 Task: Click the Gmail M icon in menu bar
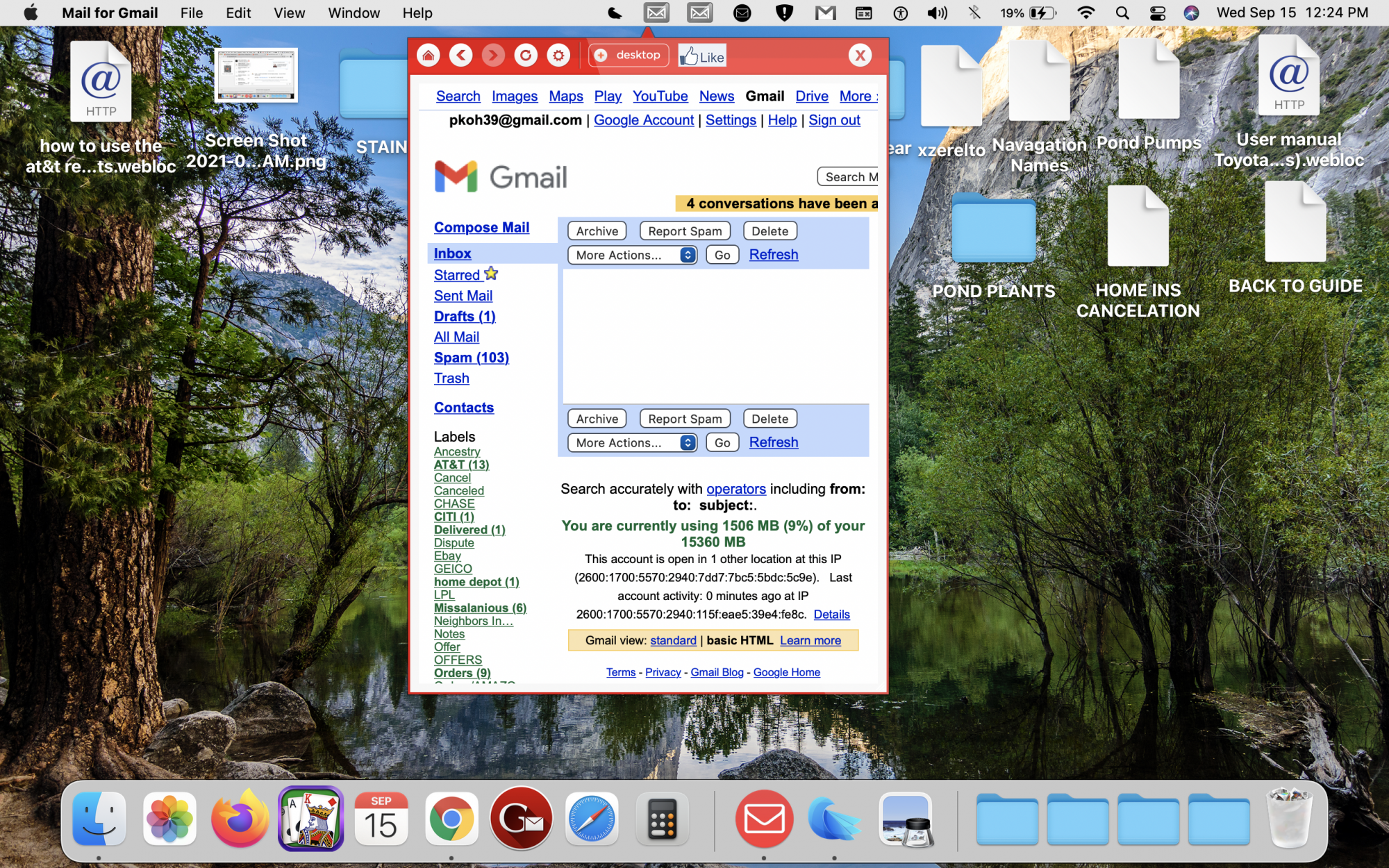(x=825, y=12)
